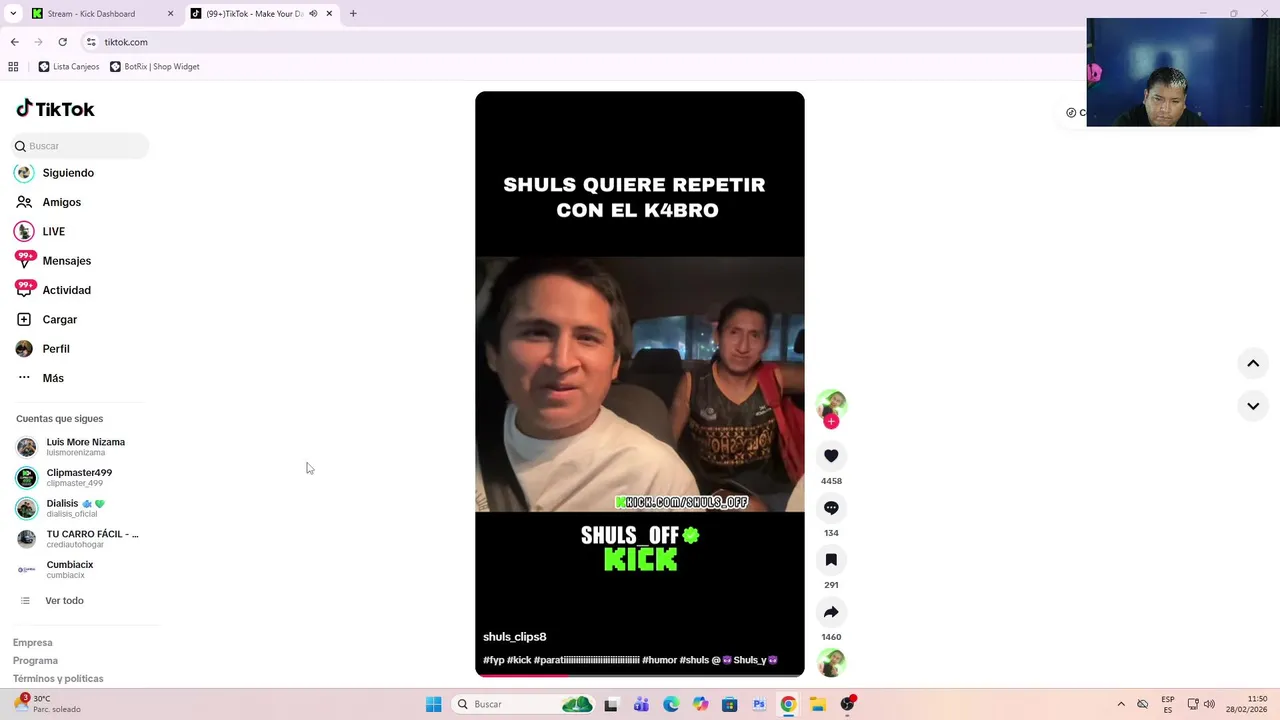
Task: Open creator avatar above the like button
Action: tap(831, 404)
